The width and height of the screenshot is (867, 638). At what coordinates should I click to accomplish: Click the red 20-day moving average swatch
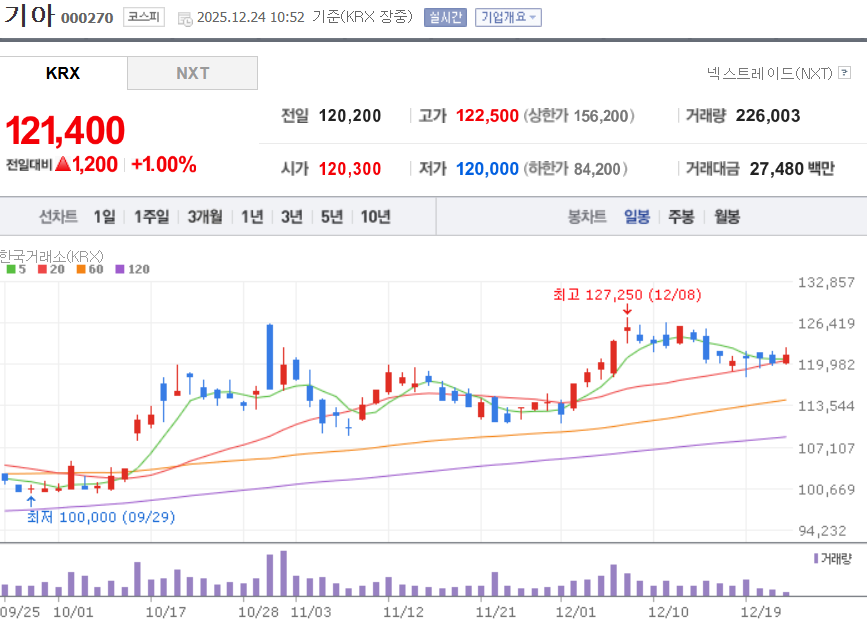(x=42, y=269)
